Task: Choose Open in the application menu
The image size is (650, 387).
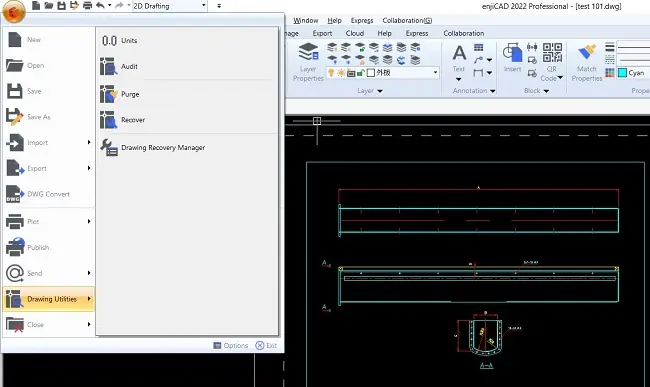Action: click(x=49, y=65)
